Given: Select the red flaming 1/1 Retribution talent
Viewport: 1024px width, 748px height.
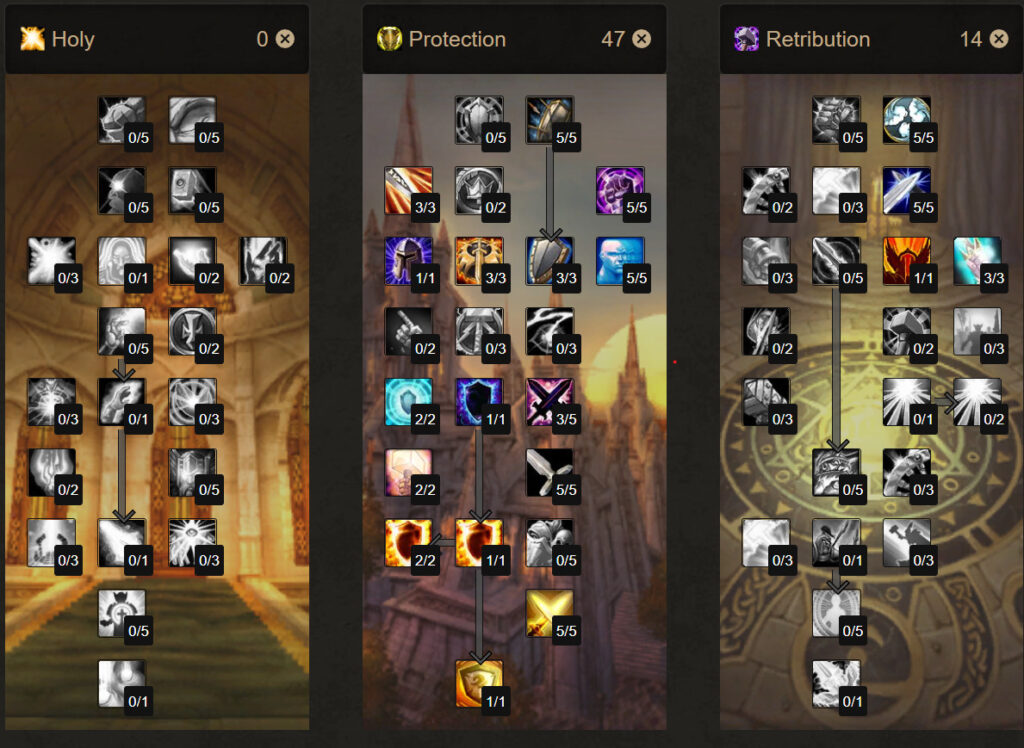Looking at the screenshot, I should 907,261.
